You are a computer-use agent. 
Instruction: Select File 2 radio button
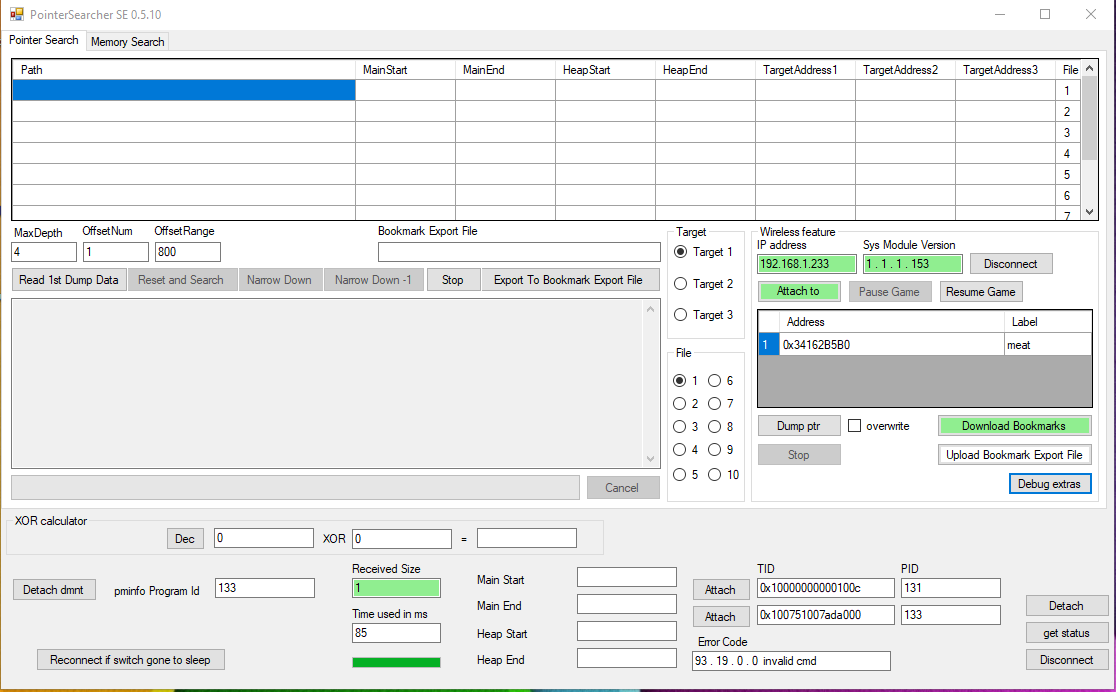click(x=686, y=404)
